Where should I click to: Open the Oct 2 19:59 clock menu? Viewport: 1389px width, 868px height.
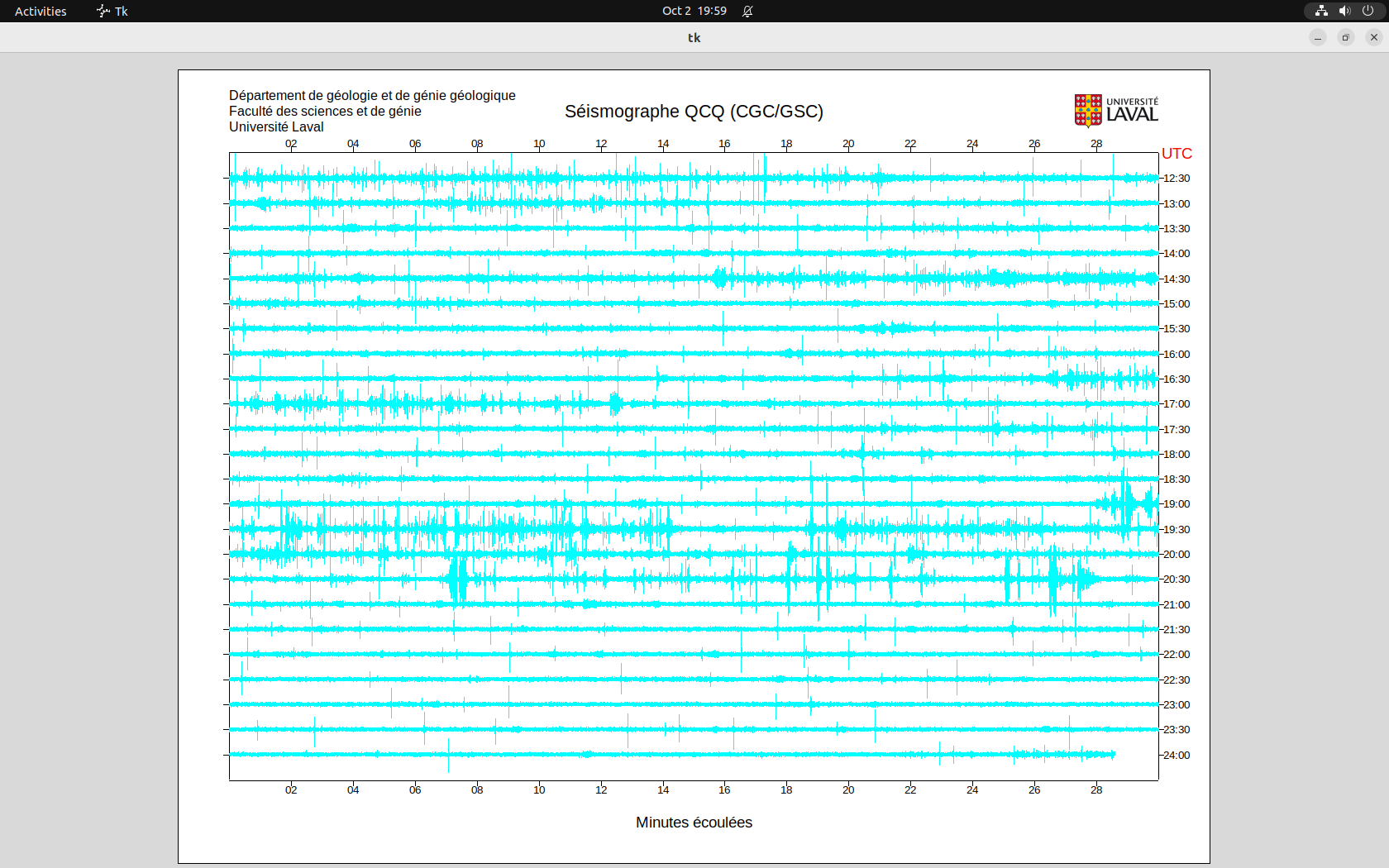694,12
